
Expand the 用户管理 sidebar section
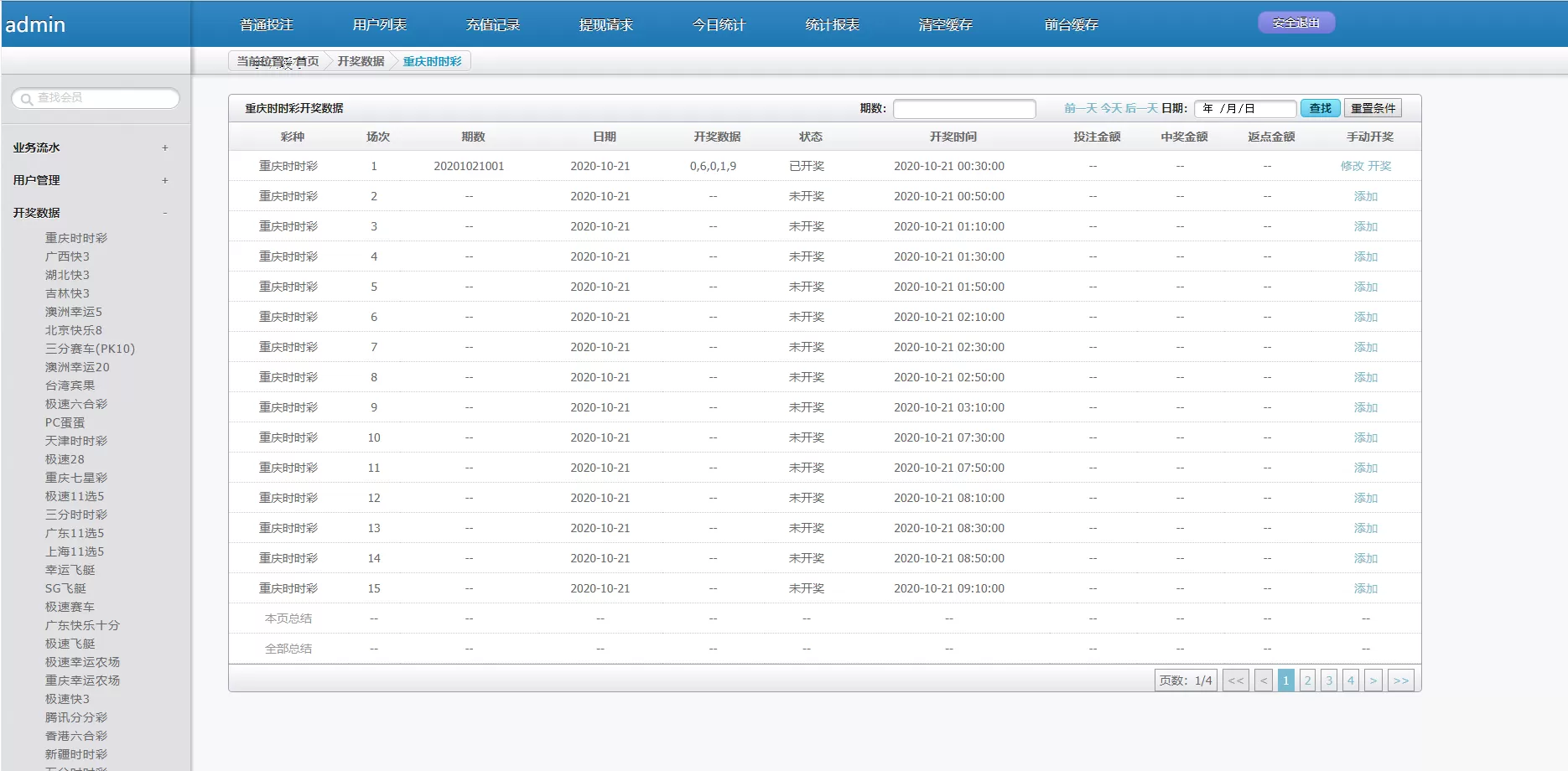(x=164, y=180)
